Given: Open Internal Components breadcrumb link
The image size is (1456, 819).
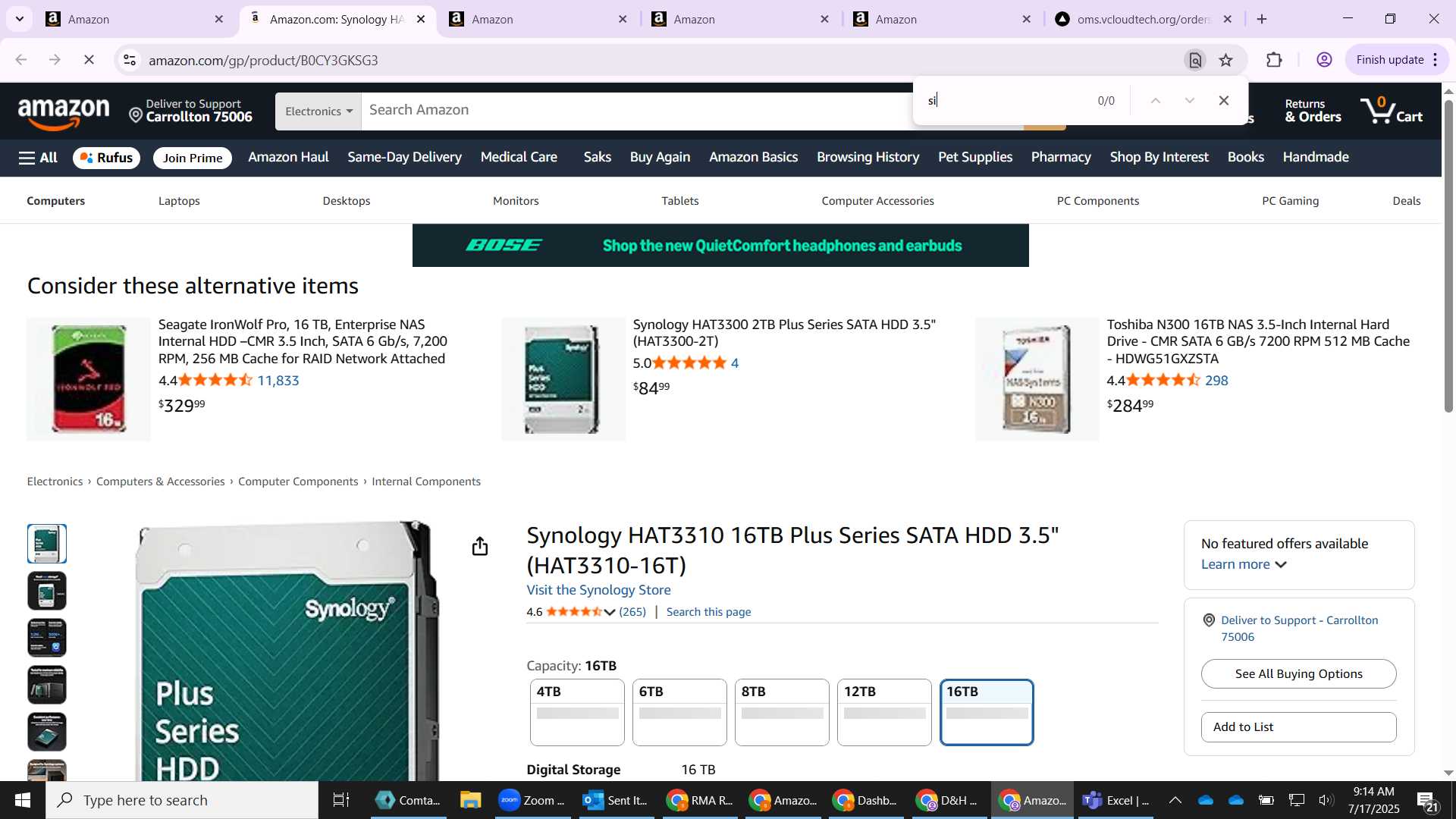Looking at the screenshot, I should 426,482.
